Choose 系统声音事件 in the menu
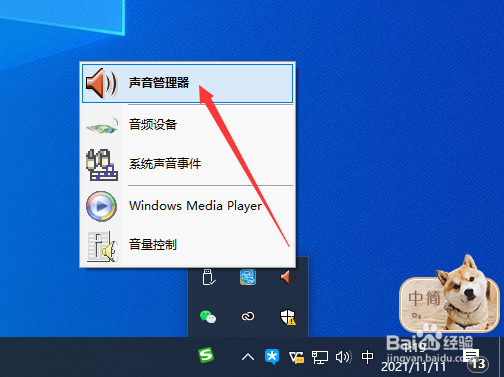 (187, 164)
